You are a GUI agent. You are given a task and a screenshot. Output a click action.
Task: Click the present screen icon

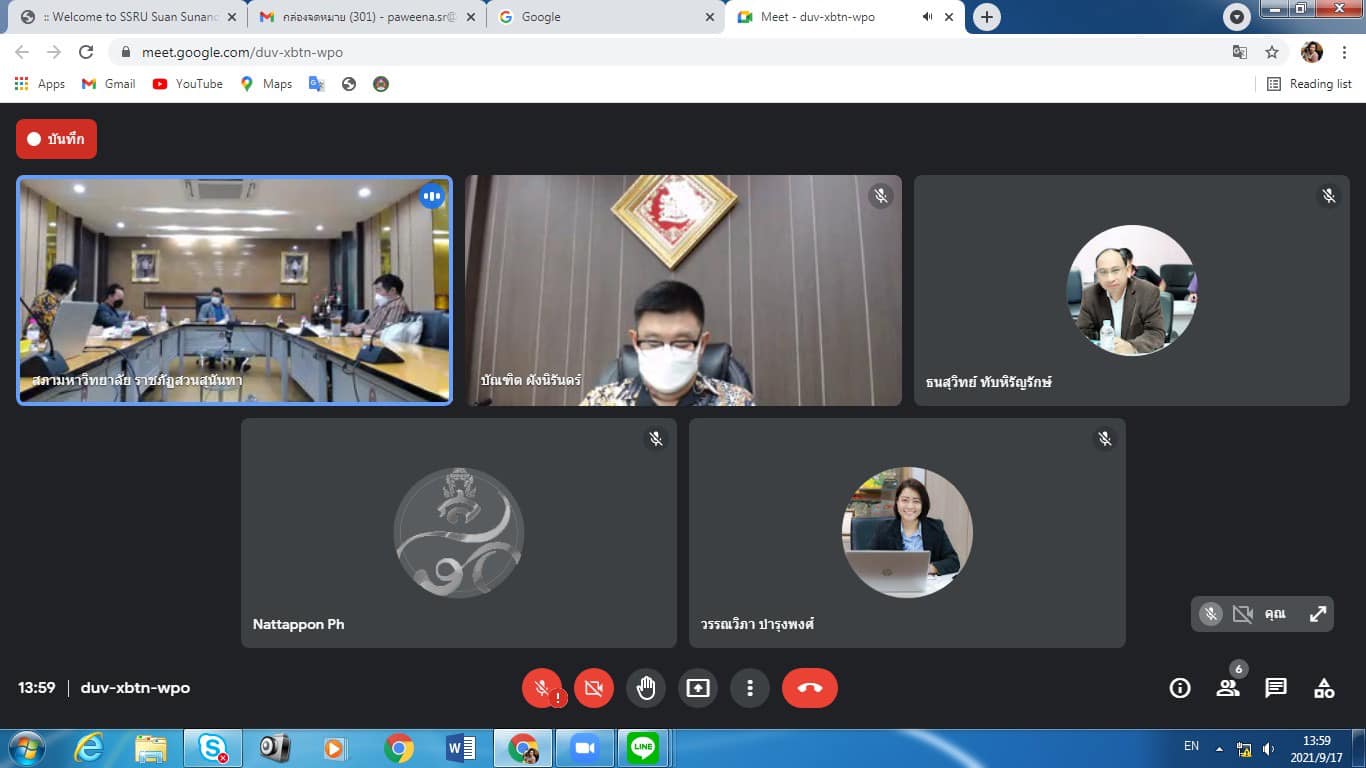697,688
